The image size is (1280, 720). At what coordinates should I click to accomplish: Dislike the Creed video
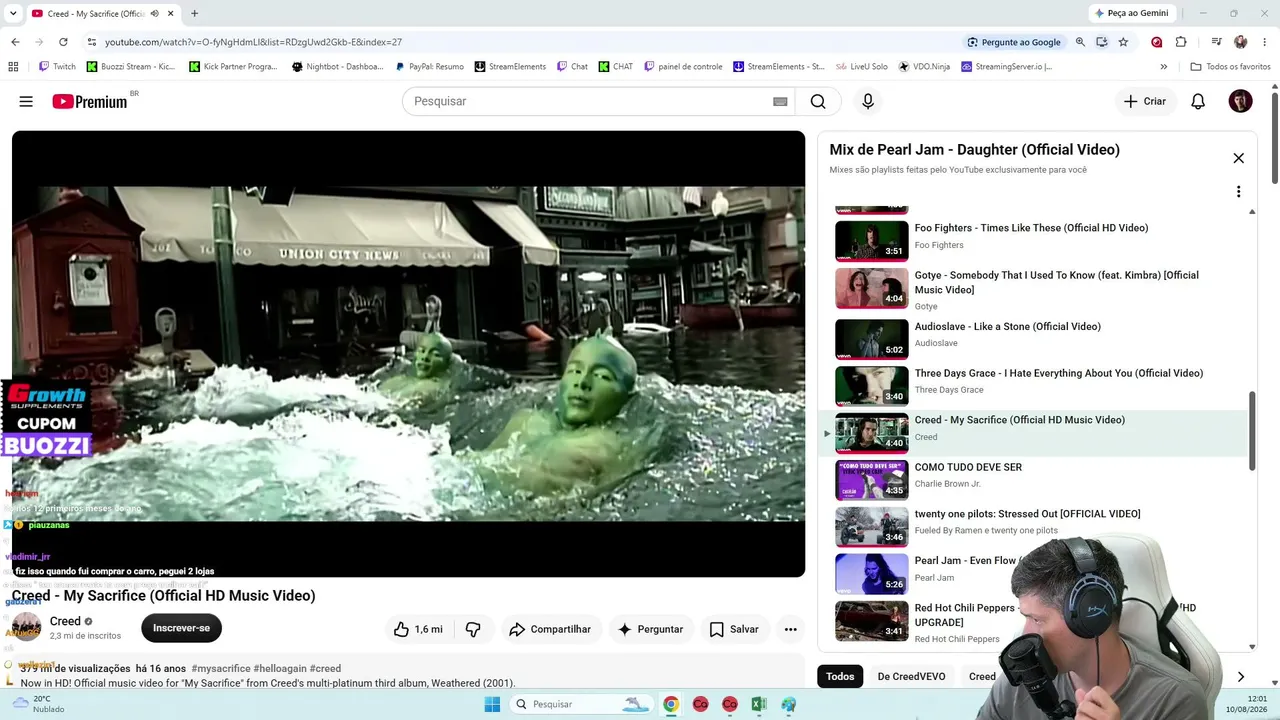473,629
